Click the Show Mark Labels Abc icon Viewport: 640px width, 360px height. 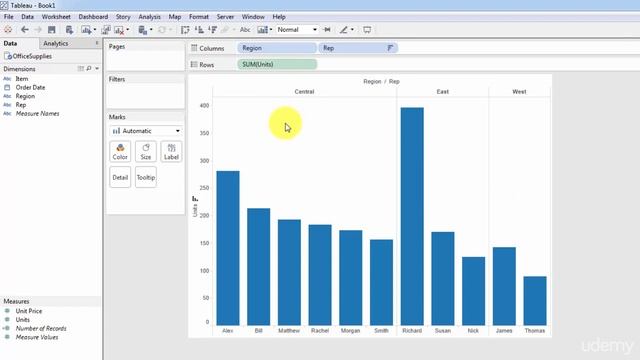(x=245, y=30)
